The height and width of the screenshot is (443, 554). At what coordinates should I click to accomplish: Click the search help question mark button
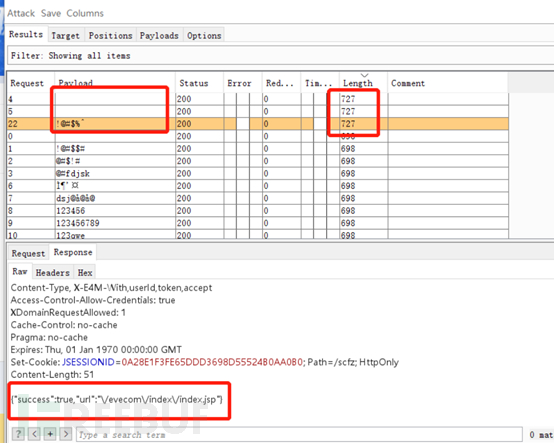18,434
